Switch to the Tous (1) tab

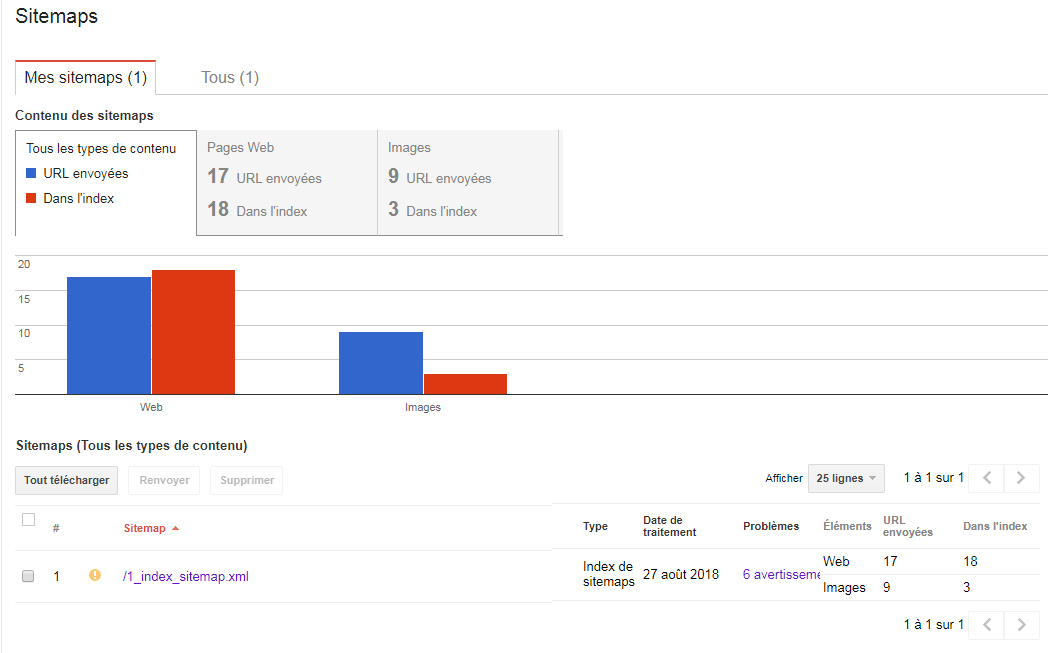coord(230,78)
